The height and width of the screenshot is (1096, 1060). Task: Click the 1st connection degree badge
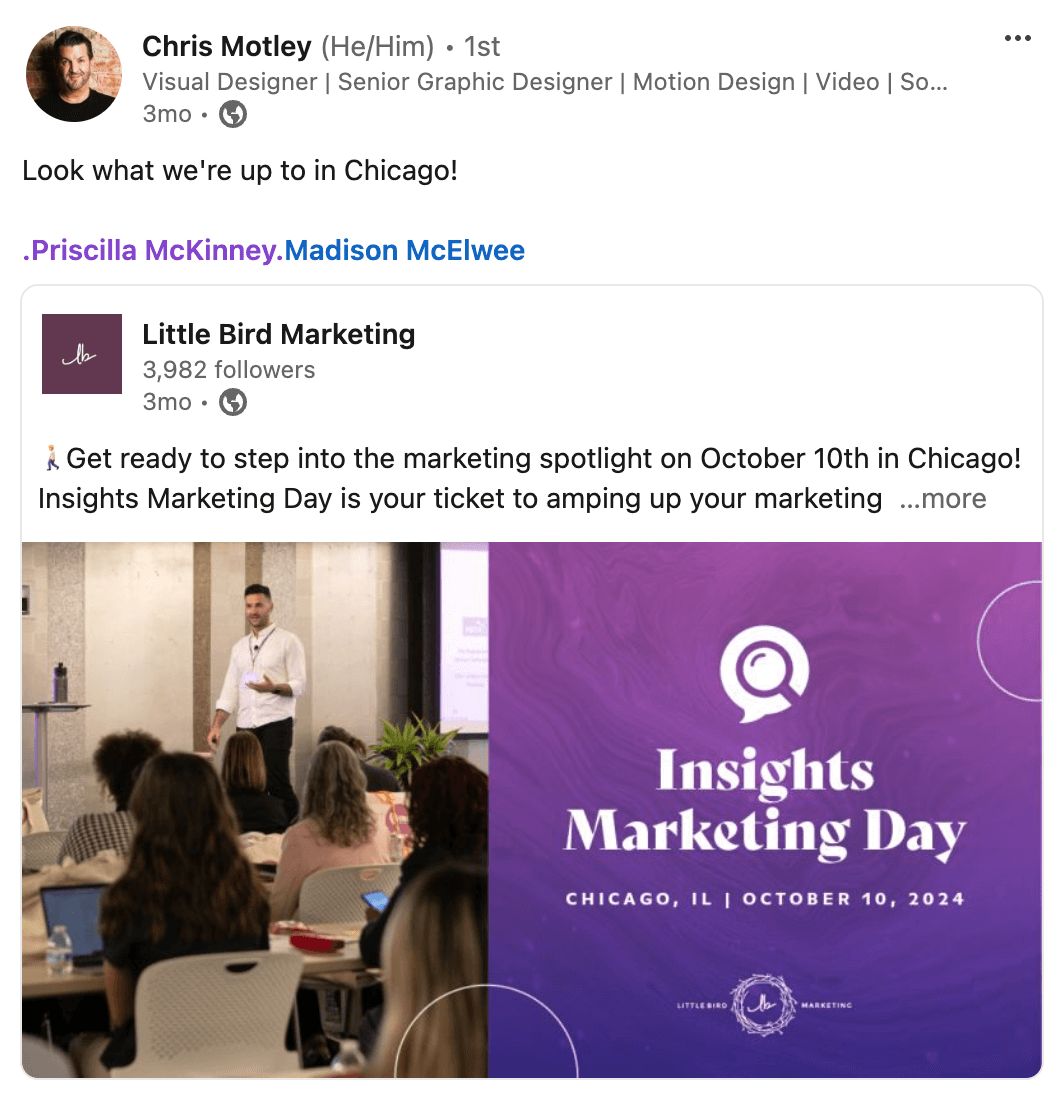(x=482, y=47)
